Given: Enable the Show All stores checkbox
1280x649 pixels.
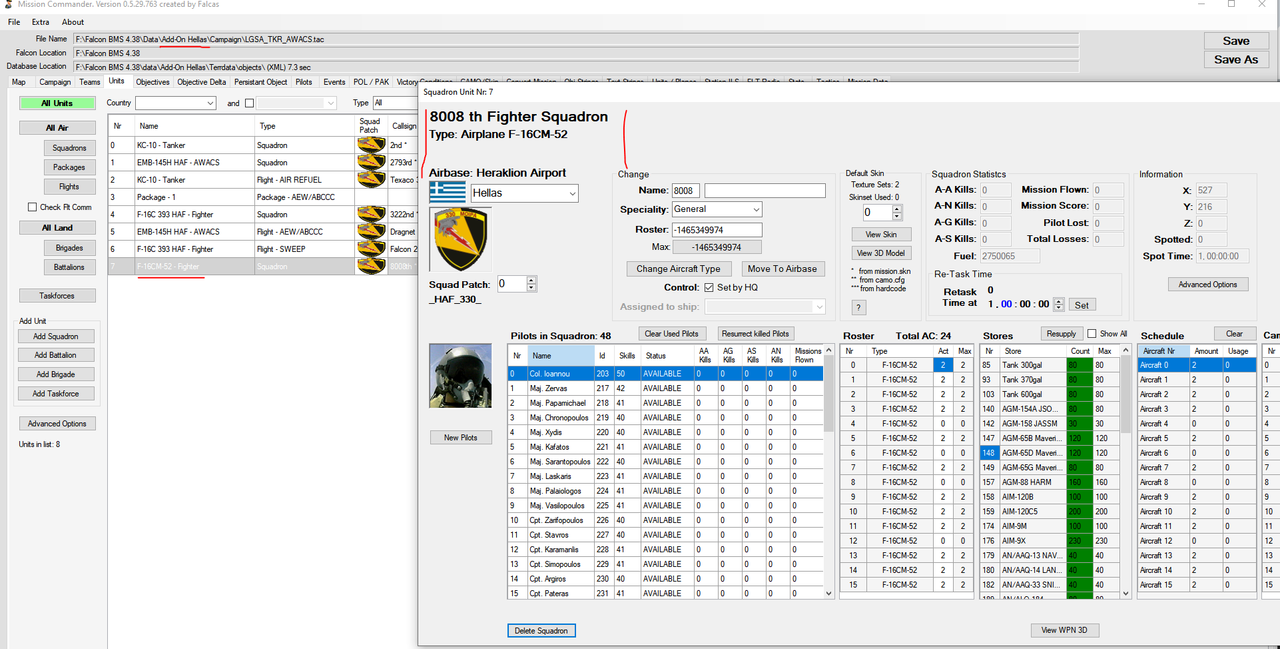Looking at the screenshot, I should point(1092,334).
